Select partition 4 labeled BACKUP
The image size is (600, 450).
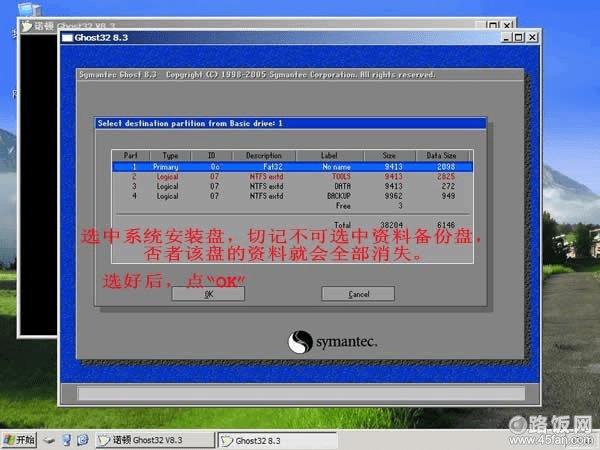pos(292,196)
